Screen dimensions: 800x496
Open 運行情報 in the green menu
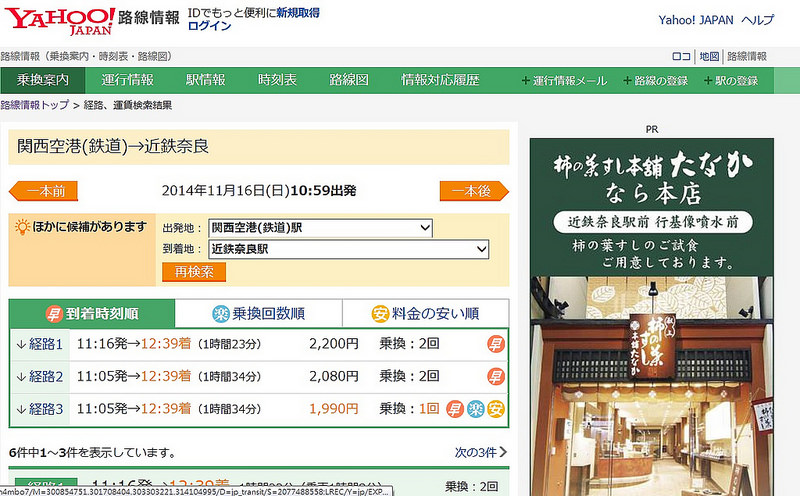(x=127, y=80)
